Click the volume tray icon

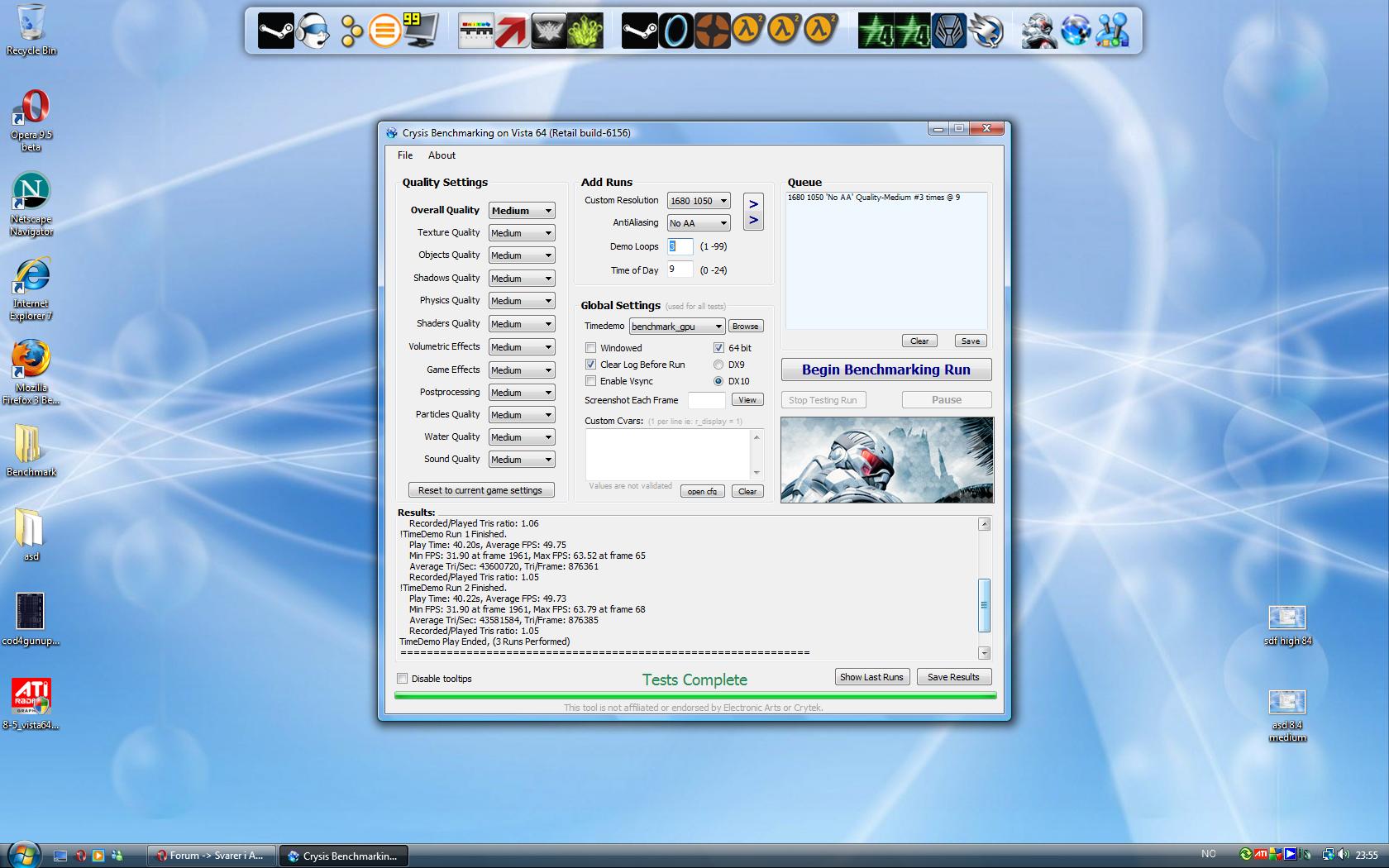(1342, 855)
